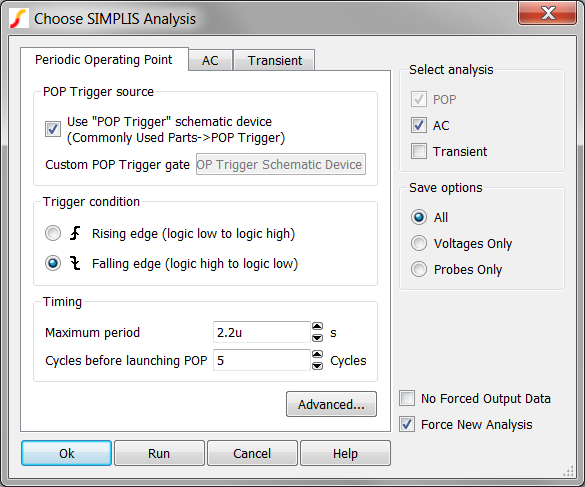Decrease Maximum period with down arrow
The image size is (585, 487).
coord(317,338)
